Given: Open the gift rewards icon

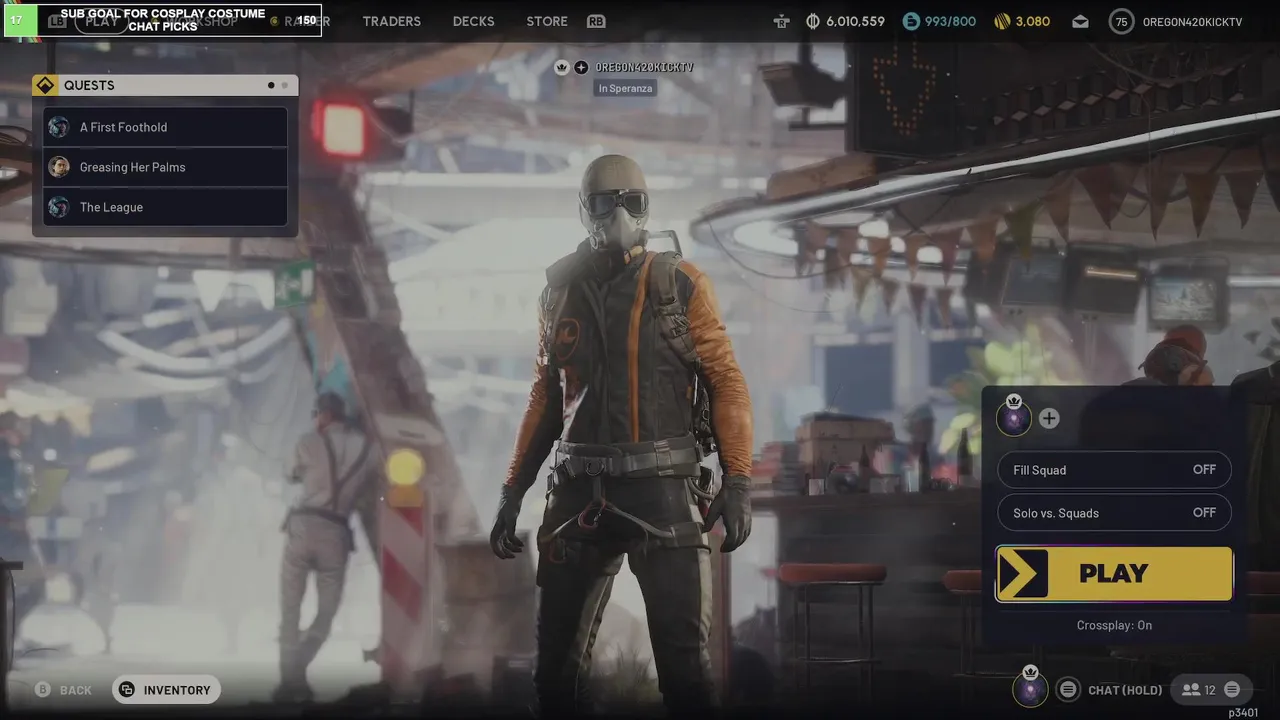Looking at the screenshot, I should (781, 21).
